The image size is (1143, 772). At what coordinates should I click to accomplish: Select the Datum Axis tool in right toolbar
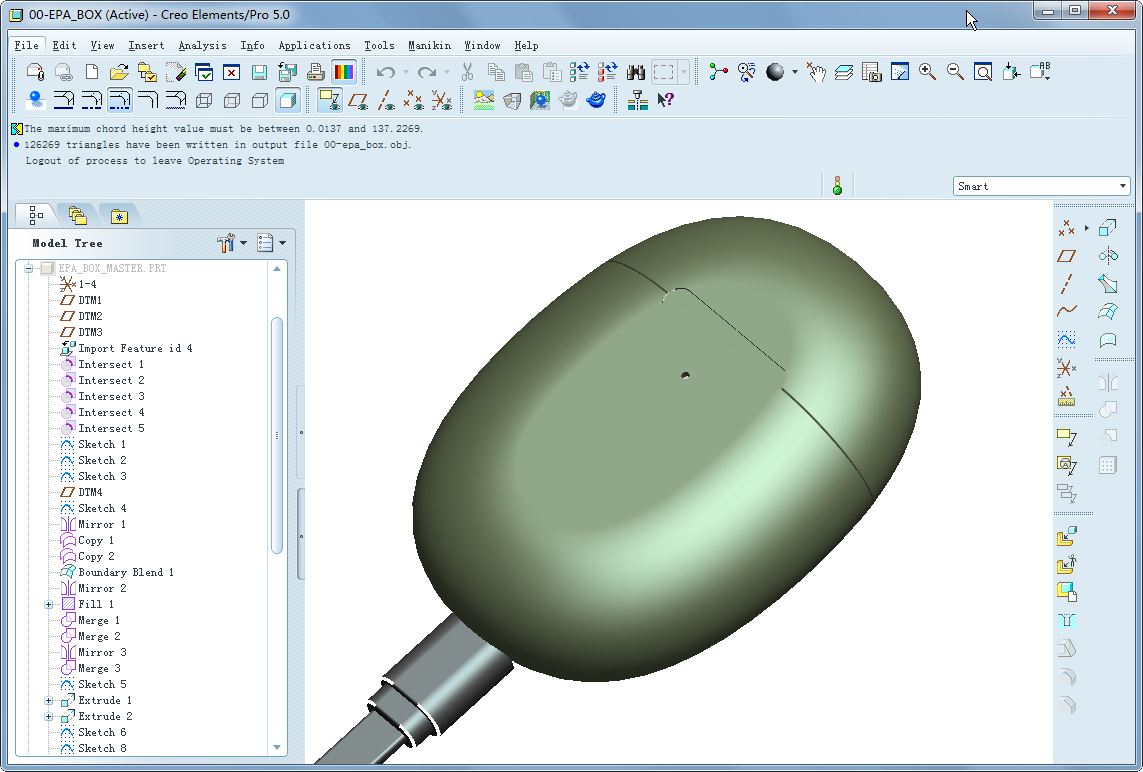click(x=1066, y=284)
